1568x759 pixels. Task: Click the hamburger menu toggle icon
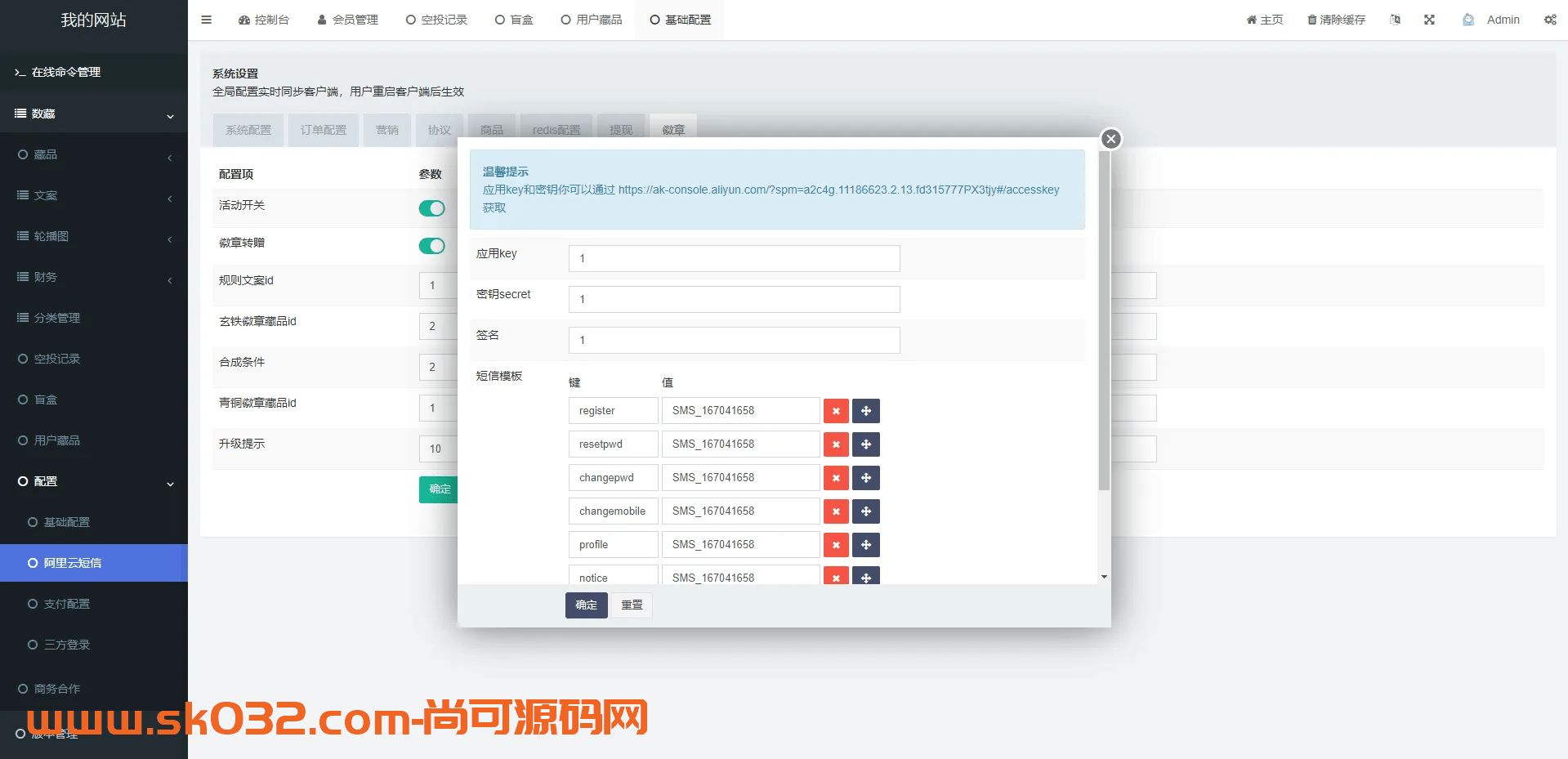(x=207, y=20)
